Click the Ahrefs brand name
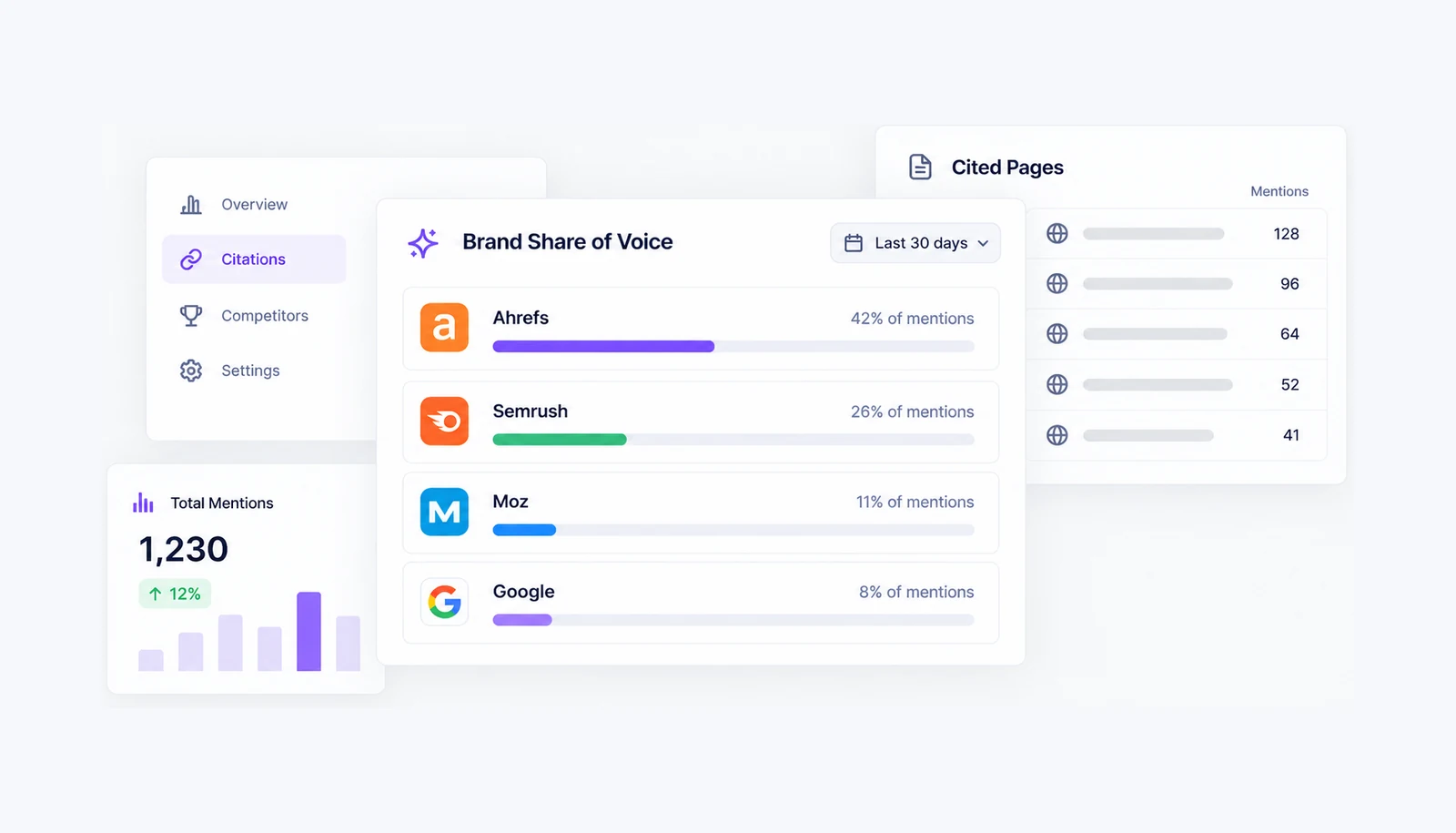The image size is (1456, 833). [521, 318]
